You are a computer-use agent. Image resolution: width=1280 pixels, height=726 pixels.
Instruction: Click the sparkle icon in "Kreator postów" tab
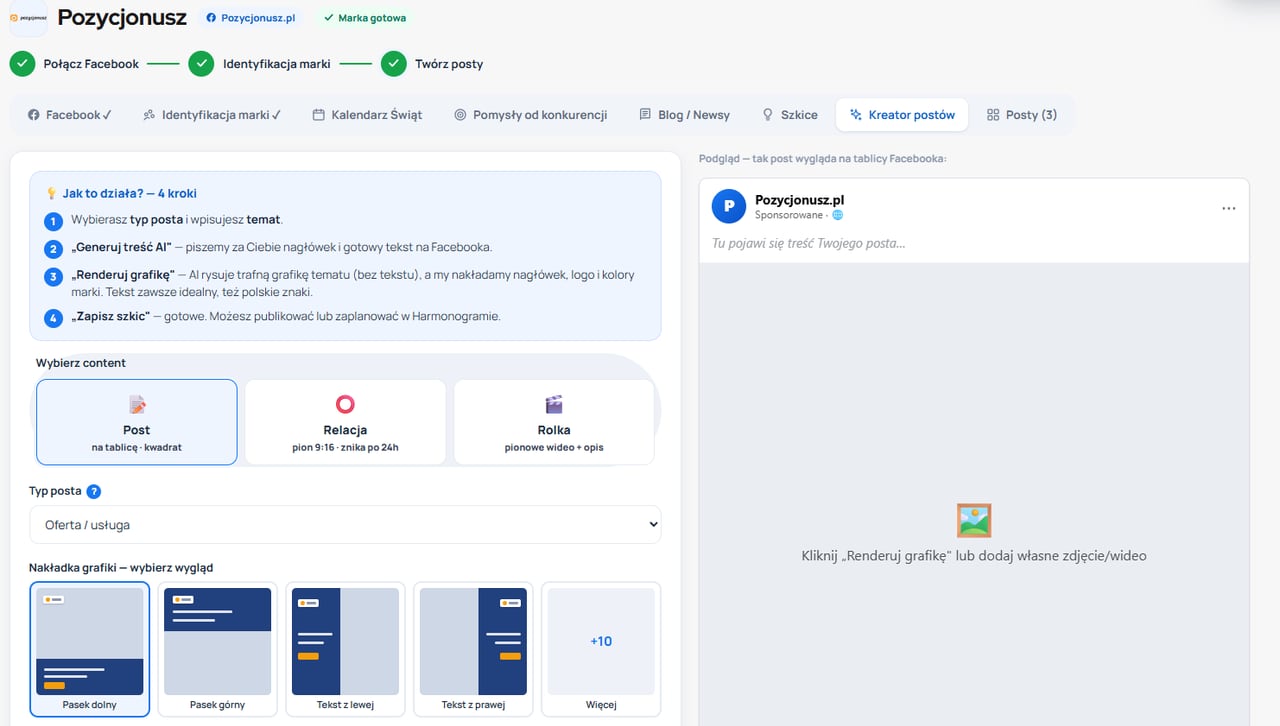point(856,115)
